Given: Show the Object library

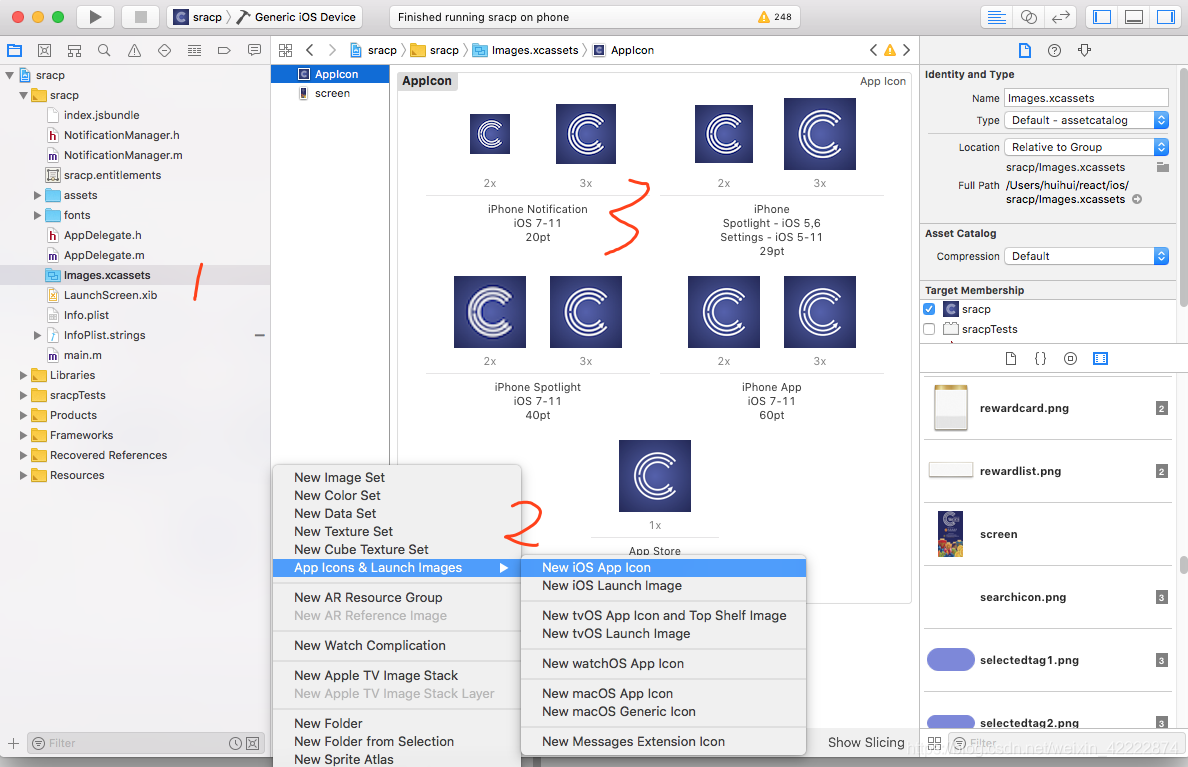Looking at the screenshot, I should [1071, 358].
